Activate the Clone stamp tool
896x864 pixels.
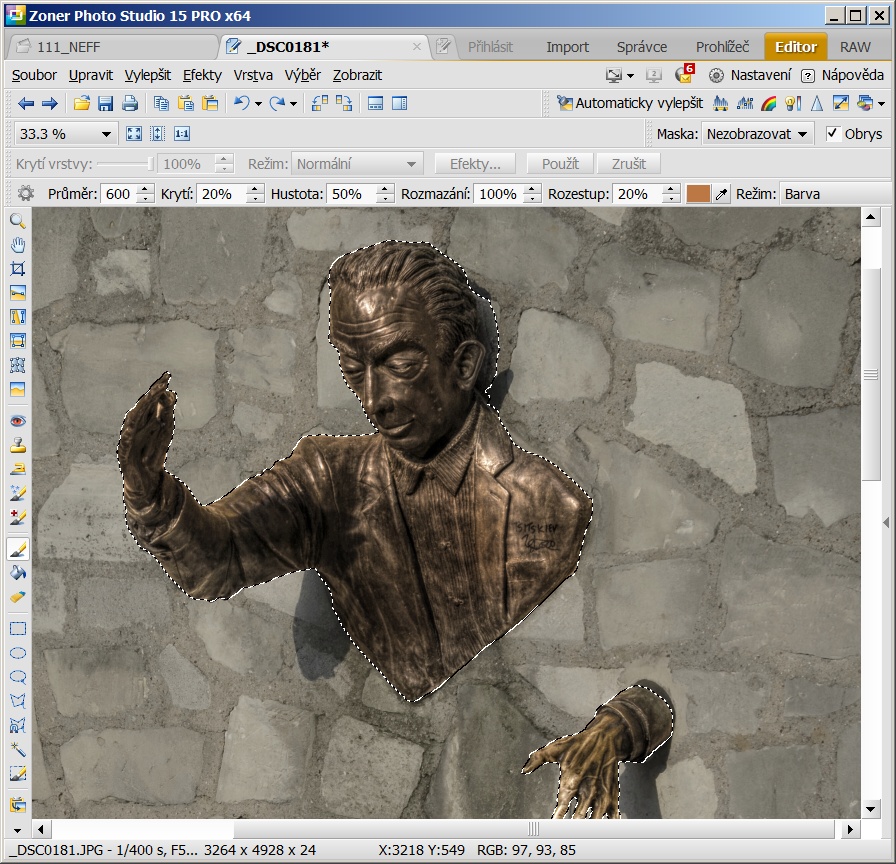(18, 445)
